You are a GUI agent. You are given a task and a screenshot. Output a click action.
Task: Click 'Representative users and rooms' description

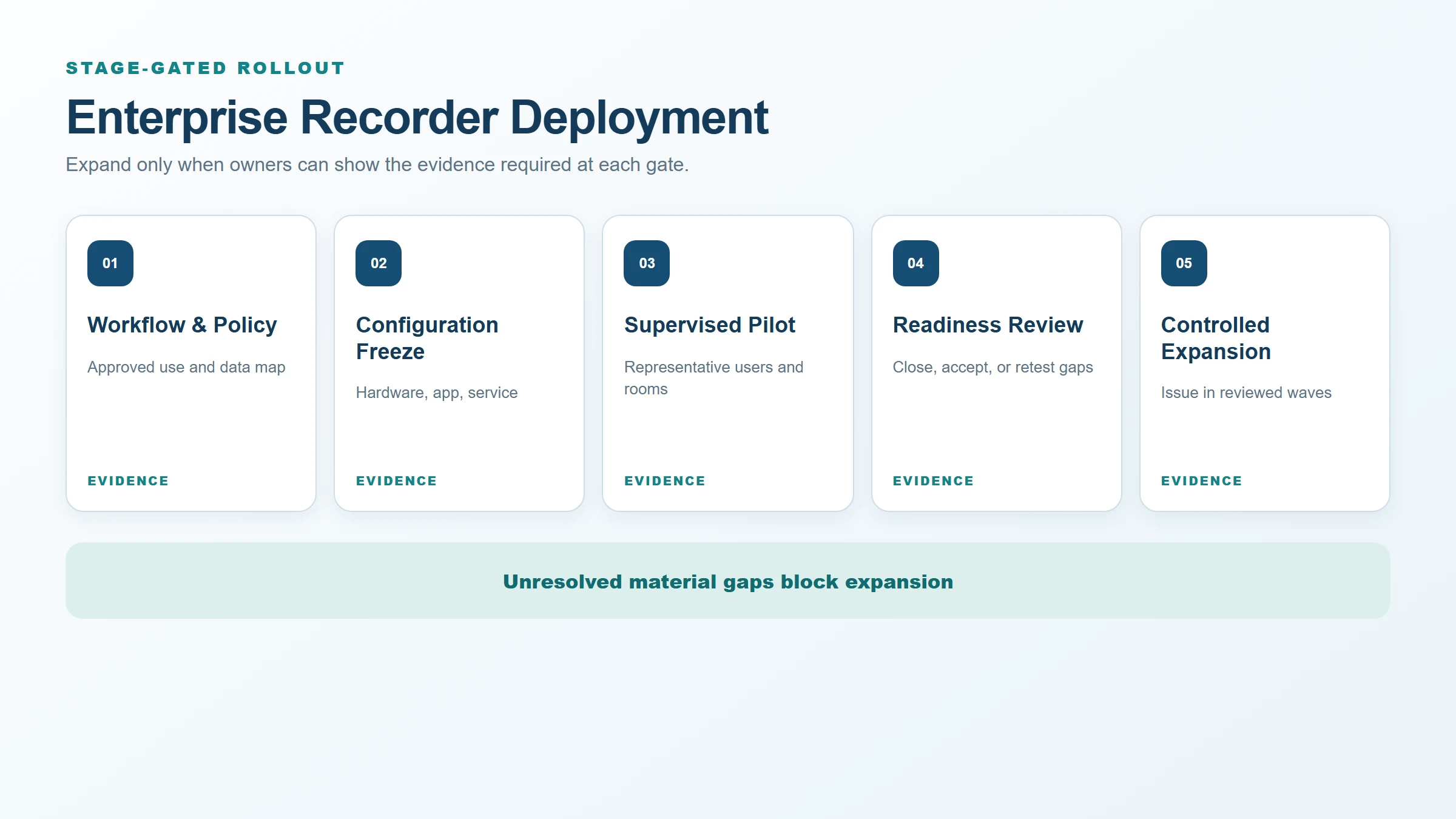[713, 378]
